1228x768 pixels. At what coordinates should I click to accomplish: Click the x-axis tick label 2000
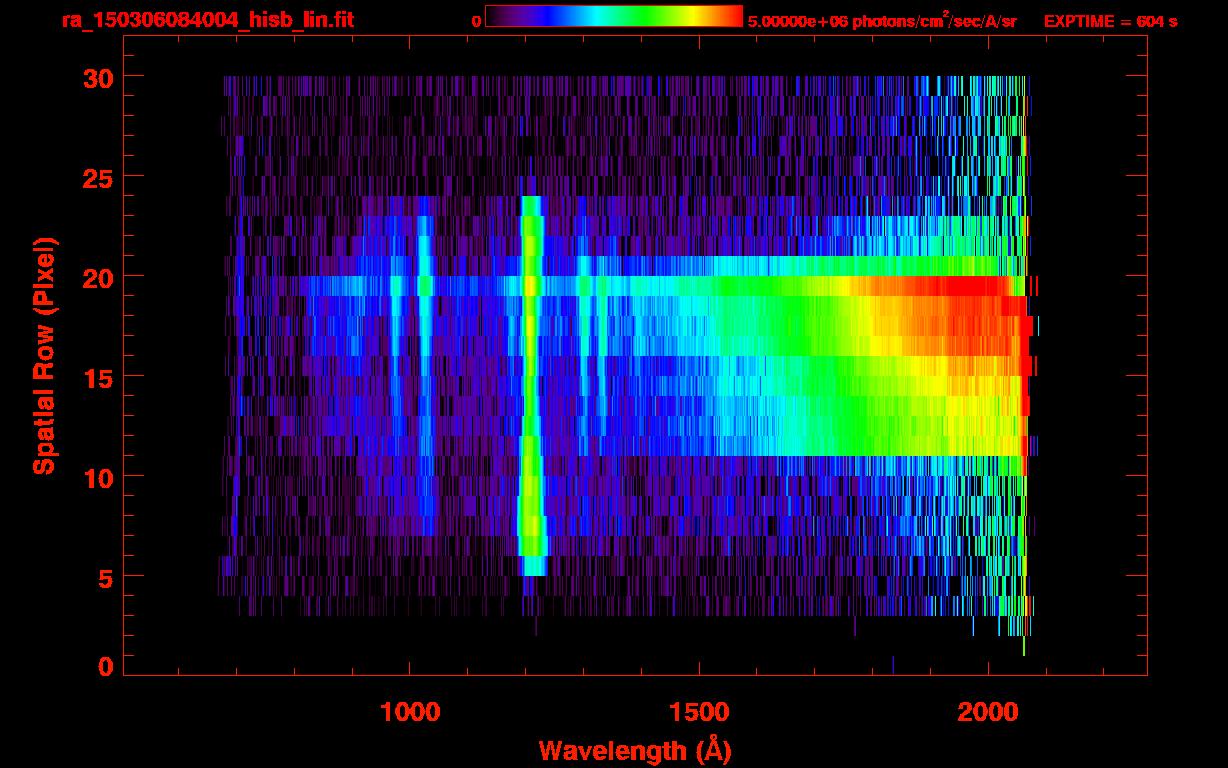(x=988, y=712)
